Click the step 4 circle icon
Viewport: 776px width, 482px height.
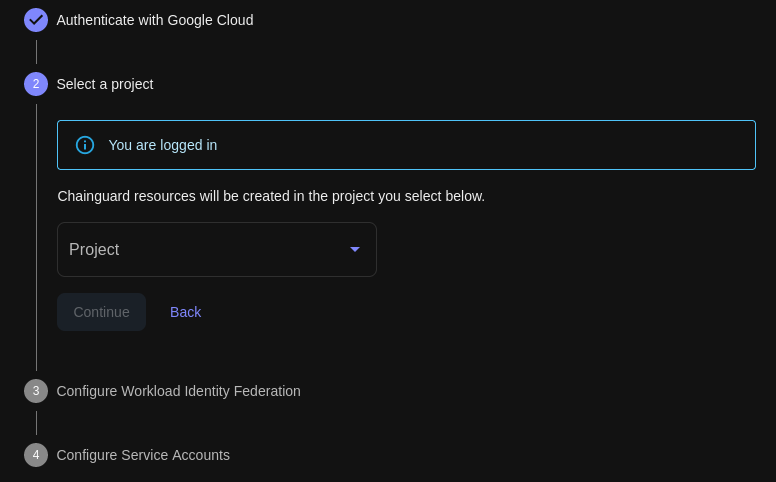[36, 455]
